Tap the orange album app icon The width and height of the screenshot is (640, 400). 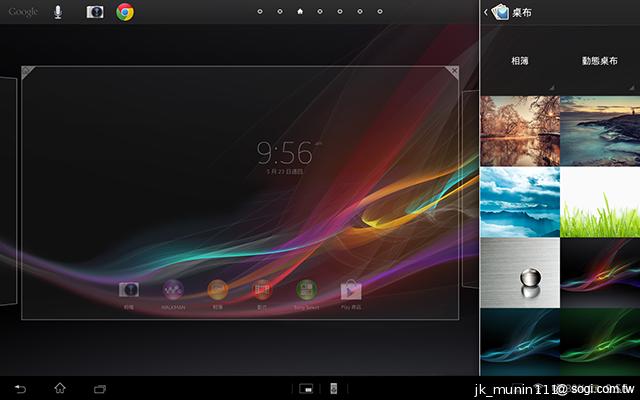pos(218,294)
